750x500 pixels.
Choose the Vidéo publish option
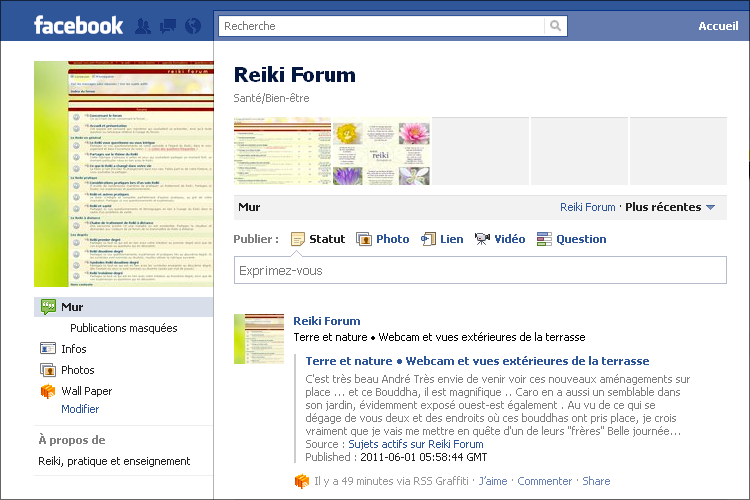point(510,239)
